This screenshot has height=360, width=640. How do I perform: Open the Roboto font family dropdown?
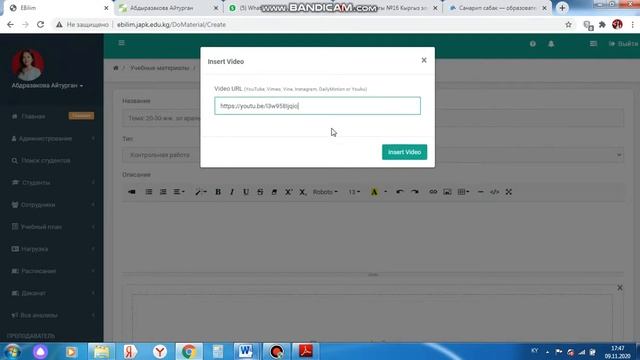click(325, 192)
